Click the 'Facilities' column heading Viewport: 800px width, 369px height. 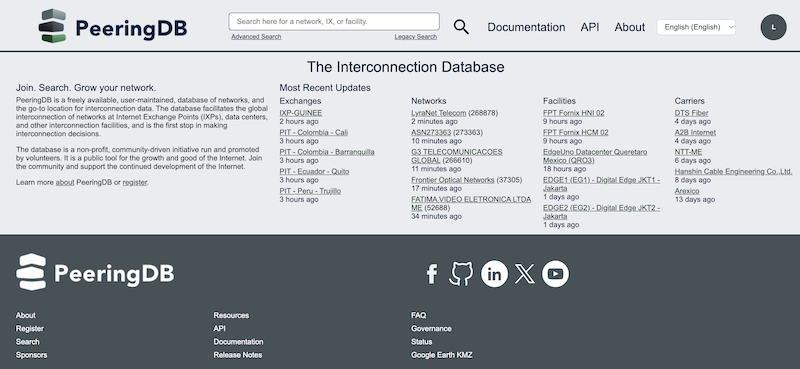pos(559,101)
